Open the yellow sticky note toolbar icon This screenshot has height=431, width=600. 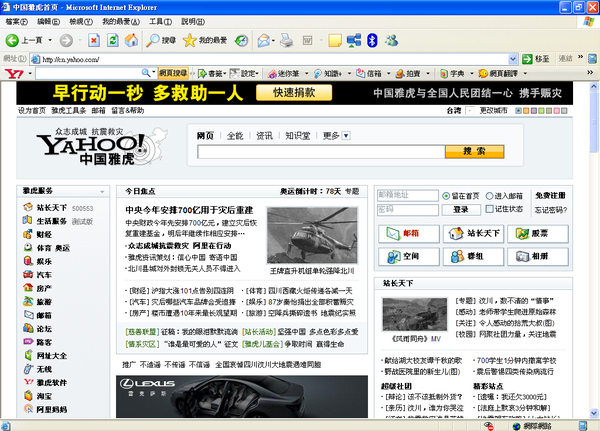click(335, 40)
